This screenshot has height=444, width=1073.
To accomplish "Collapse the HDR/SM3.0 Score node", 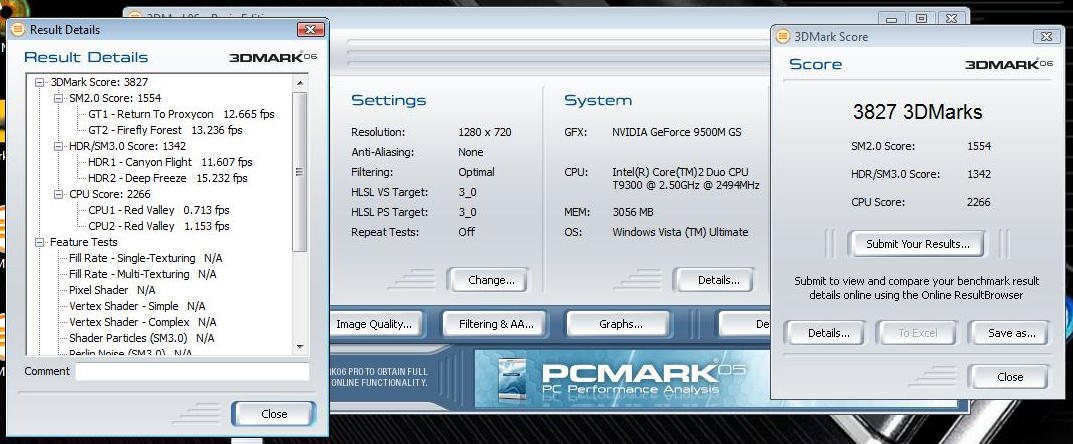I will coord(59,146).
